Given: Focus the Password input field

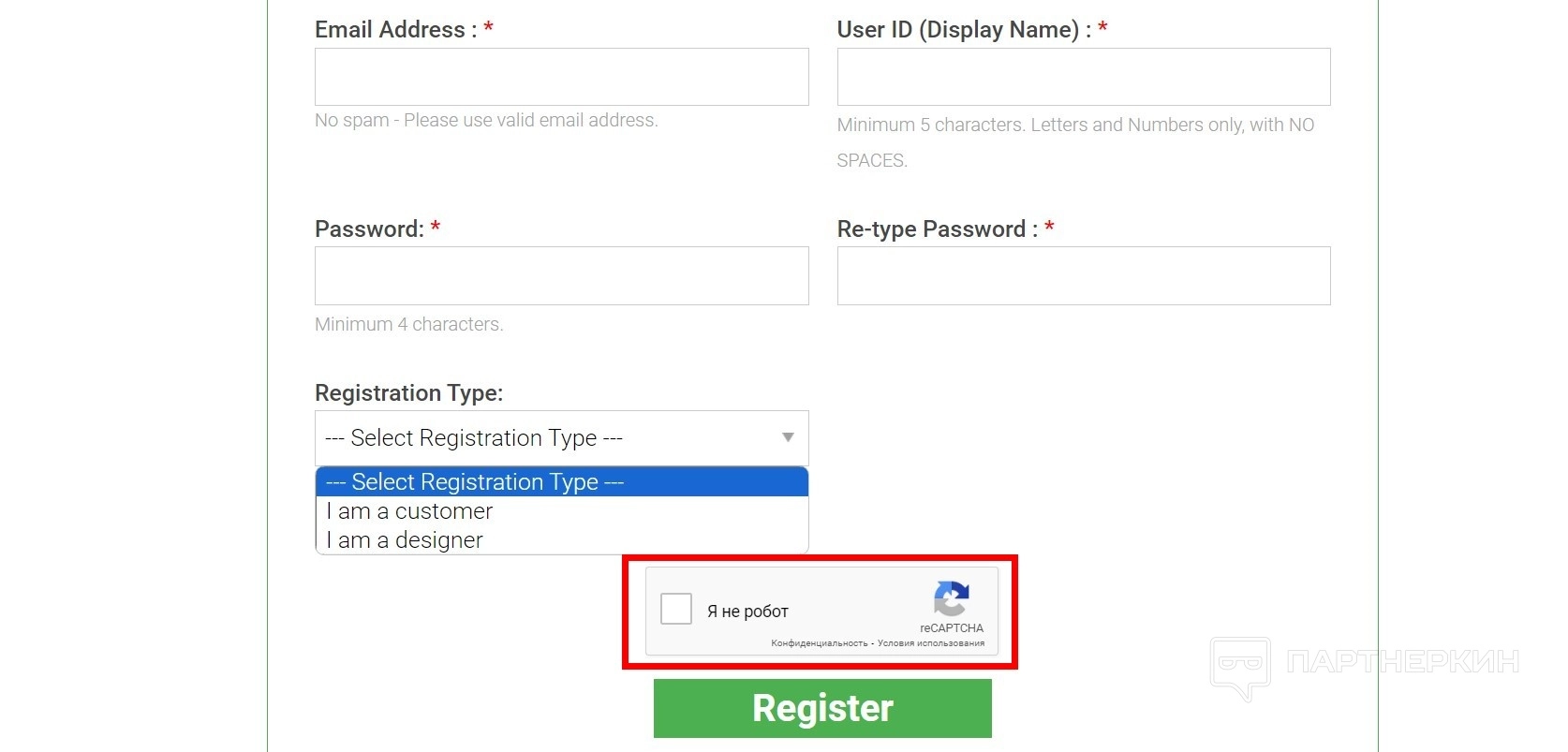Looking at the screenshot, I should click(561, 275).
